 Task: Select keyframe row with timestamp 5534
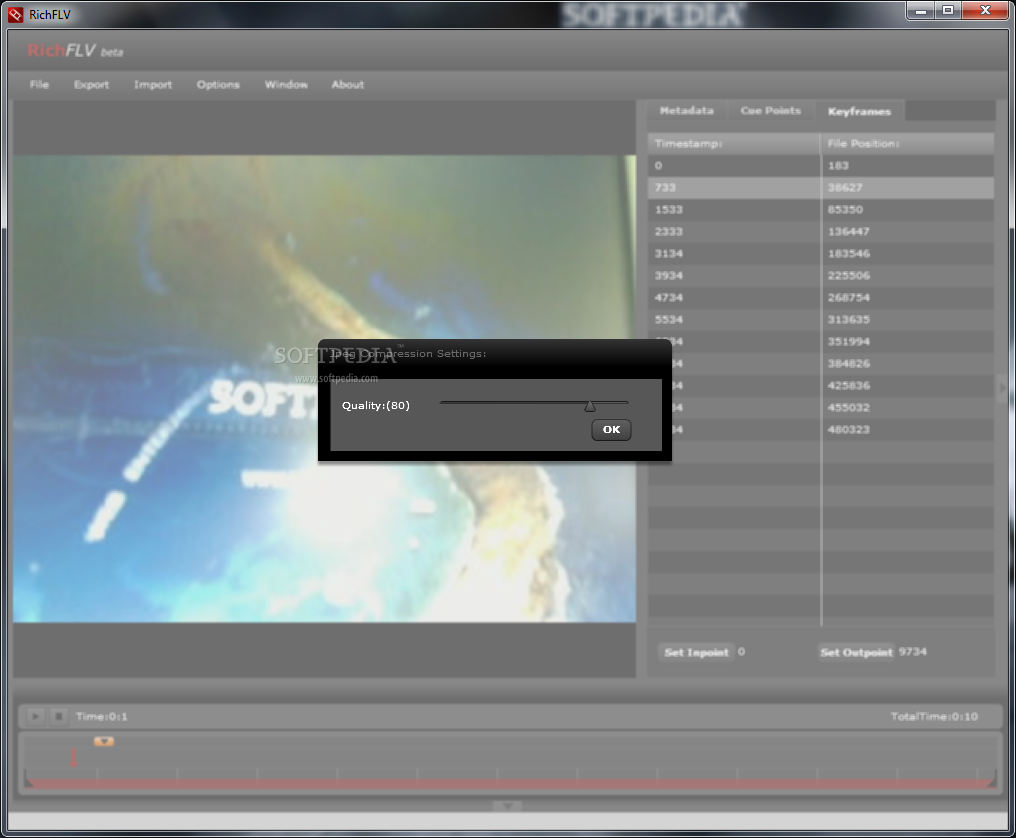[x=820, y=320]
